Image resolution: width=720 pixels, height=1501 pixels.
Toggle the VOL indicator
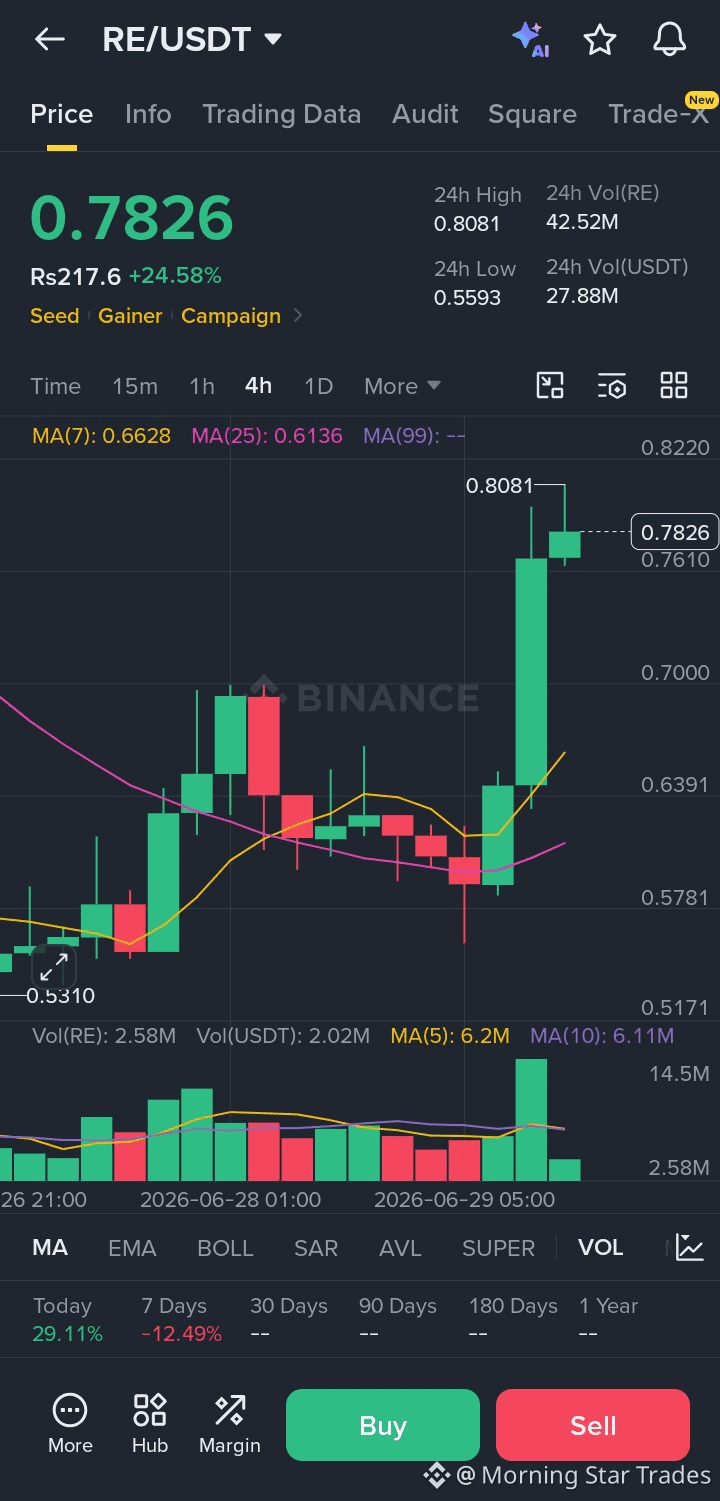[x=601, y=1247]
